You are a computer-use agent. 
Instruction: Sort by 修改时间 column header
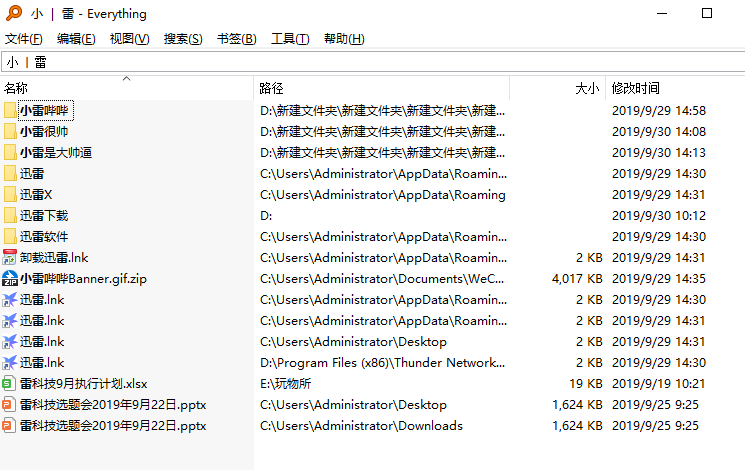point(676,88)
